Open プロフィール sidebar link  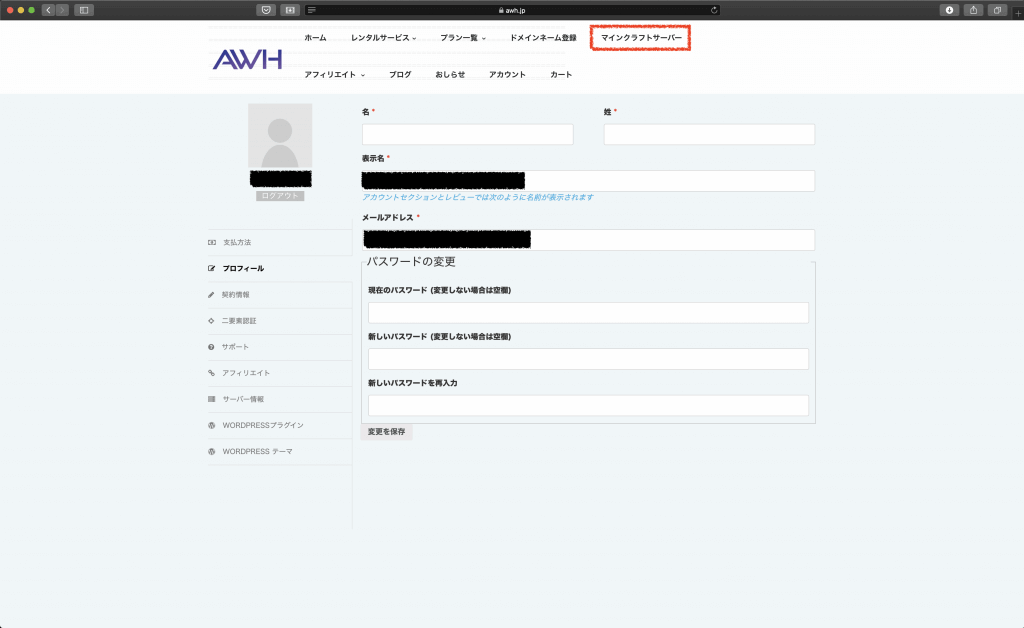pos(243,268)
